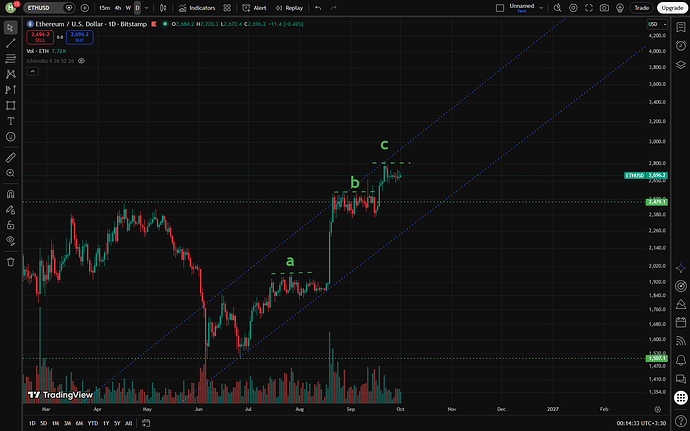Switch to the 4h interval
Screen dimensions: 690x431
click(117, 8)
